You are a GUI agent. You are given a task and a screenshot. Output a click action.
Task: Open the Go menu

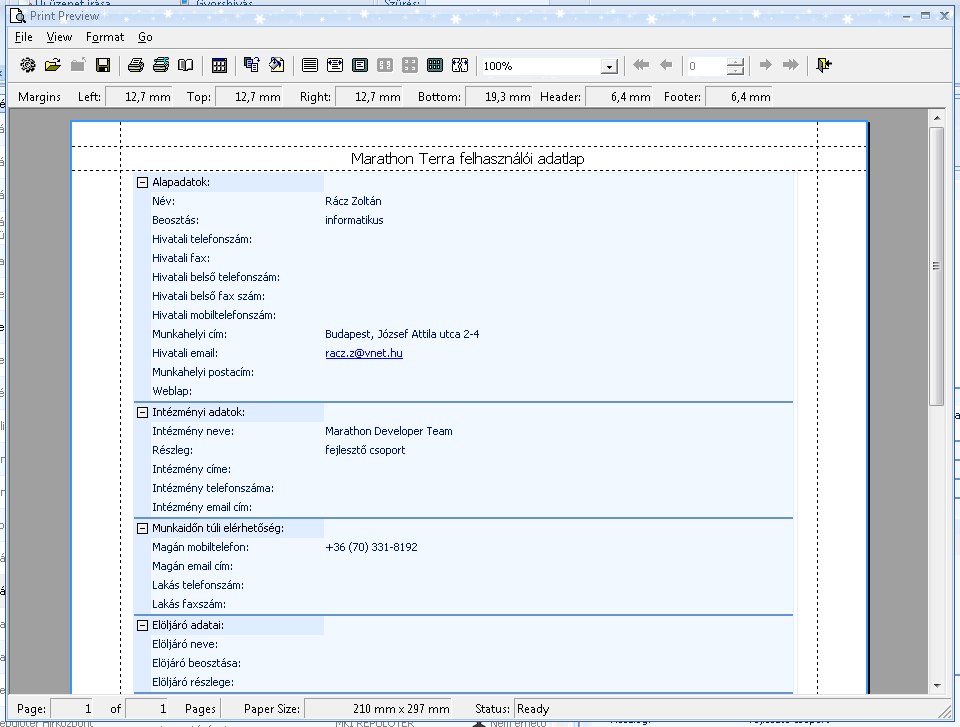[145, 37]
